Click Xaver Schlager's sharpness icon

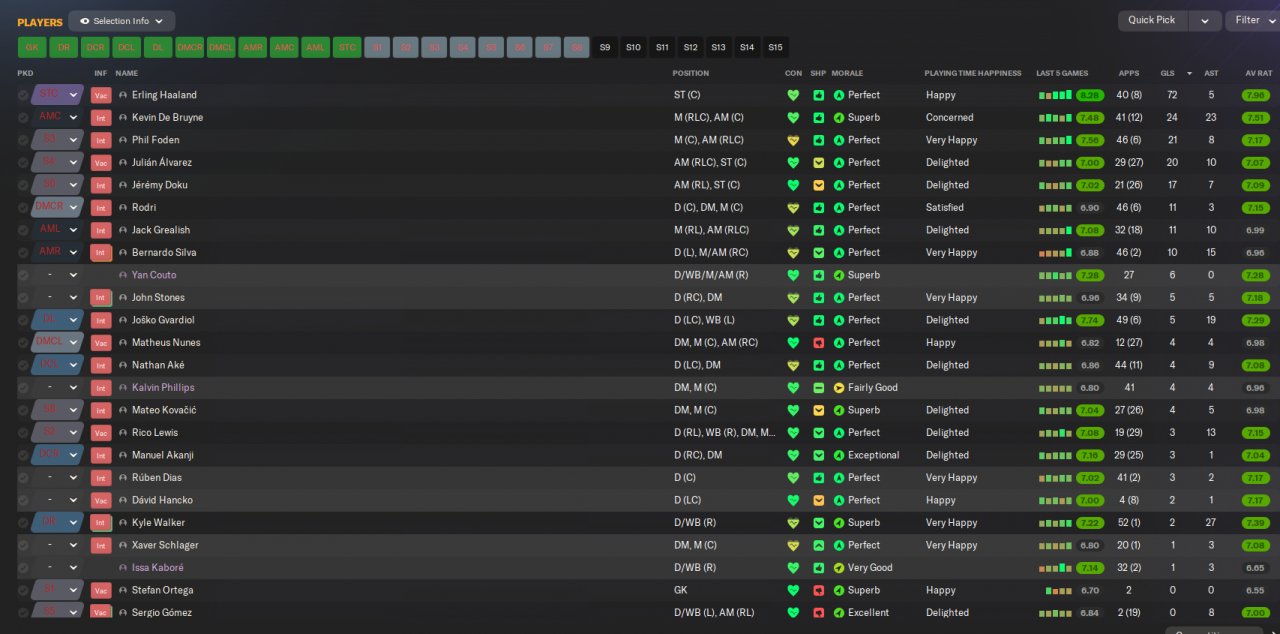(818, 545)
